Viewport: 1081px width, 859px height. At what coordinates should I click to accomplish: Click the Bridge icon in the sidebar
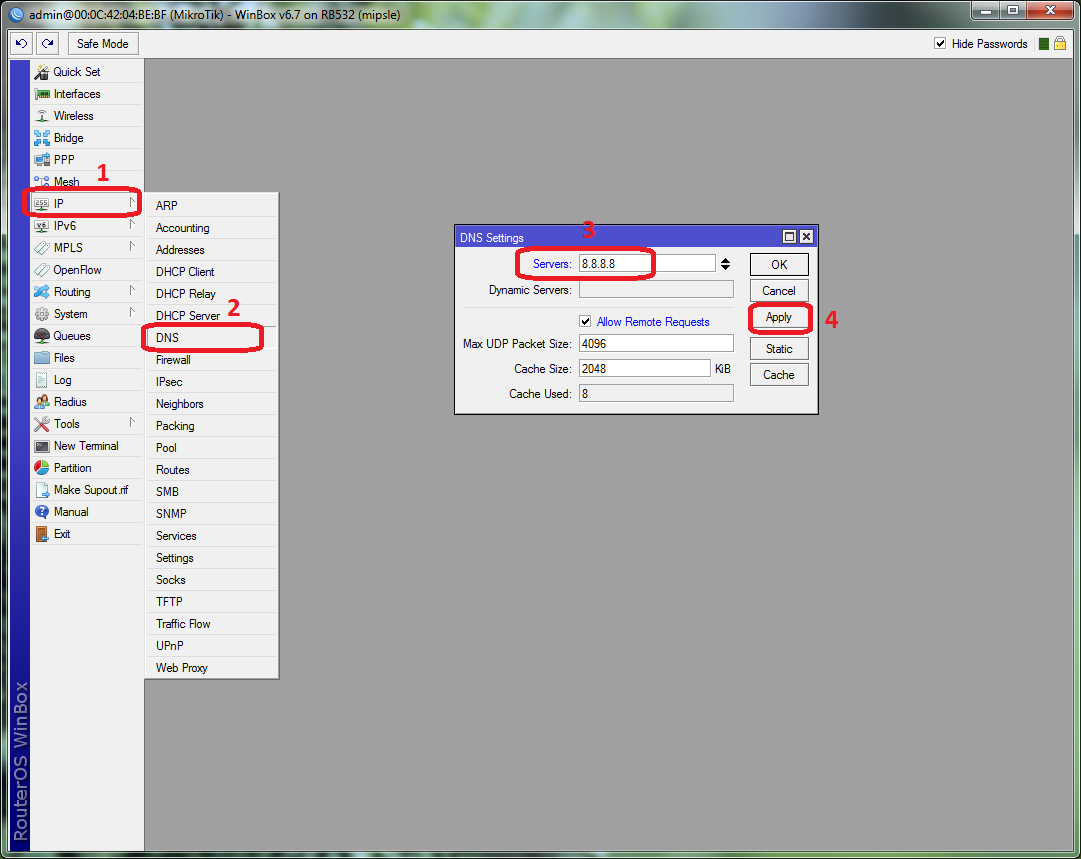tap(42, 138)
